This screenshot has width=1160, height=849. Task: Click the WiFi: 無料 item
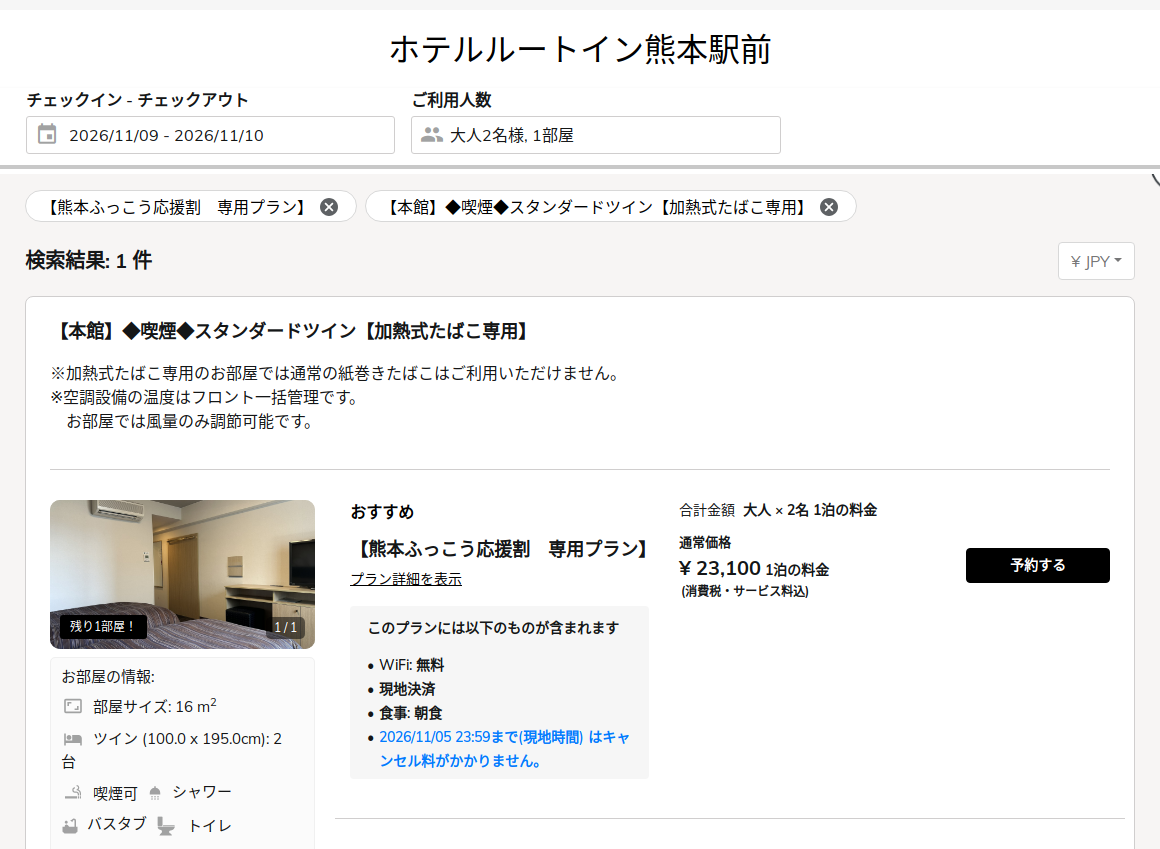[x=411, y=665]
